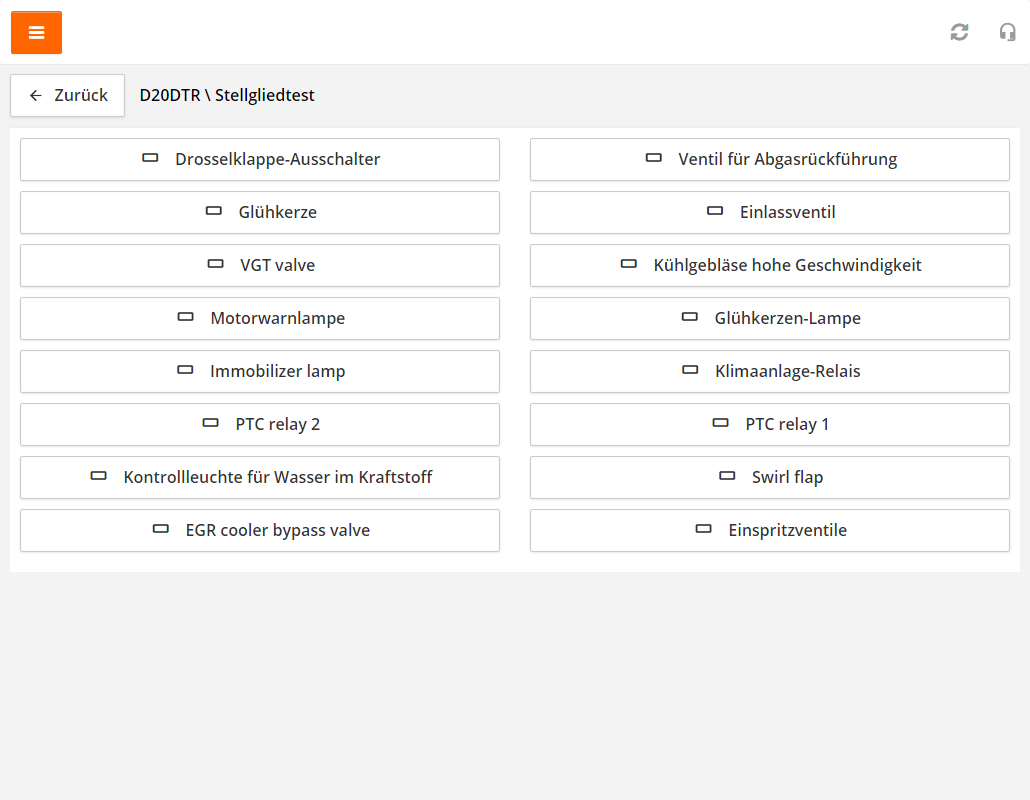Click the Immobilizer lamp icon

pyautogui.click(x=185, y=370)
